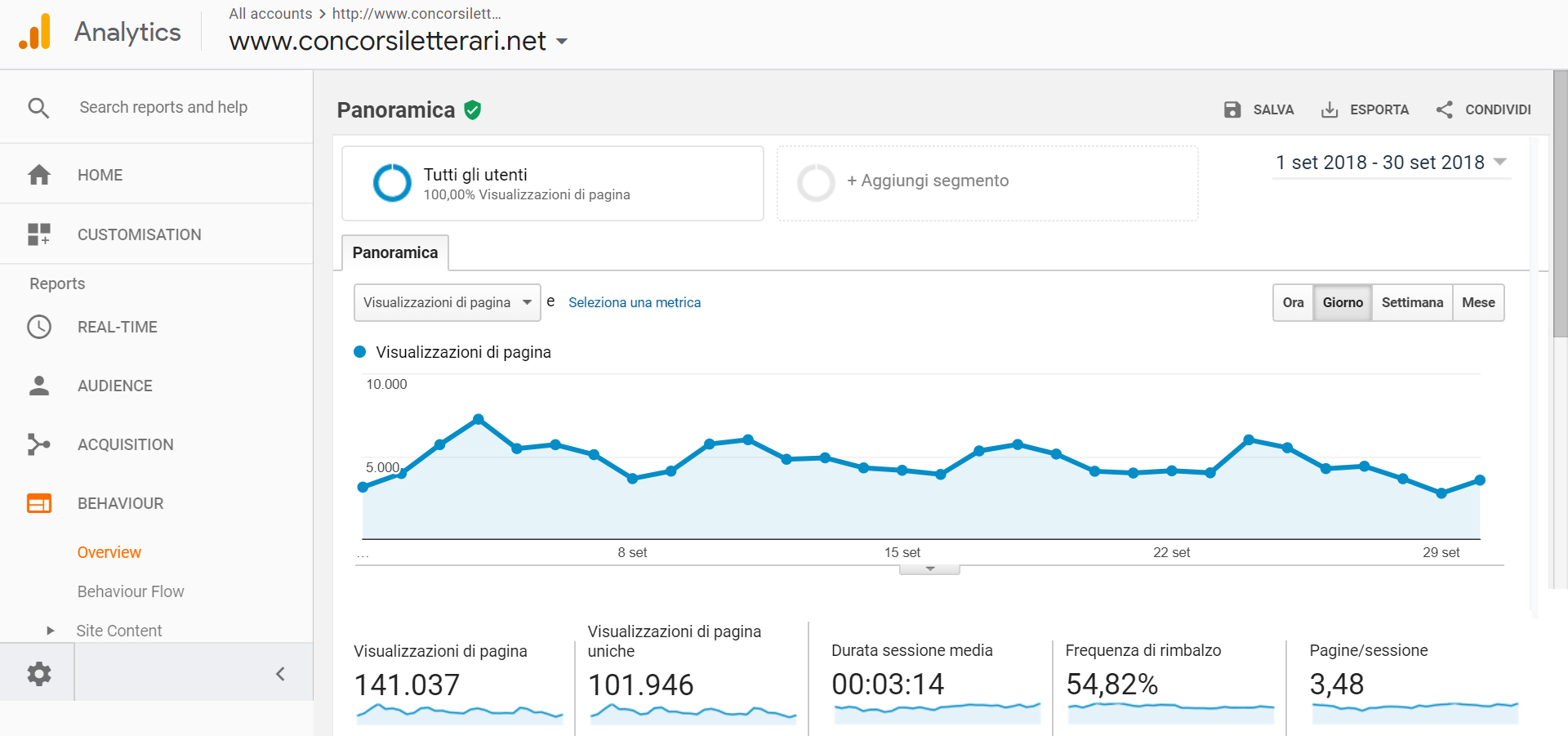Select the Panoramica tab
Viewport: 1568px width, 736px height.
point(395,252)
